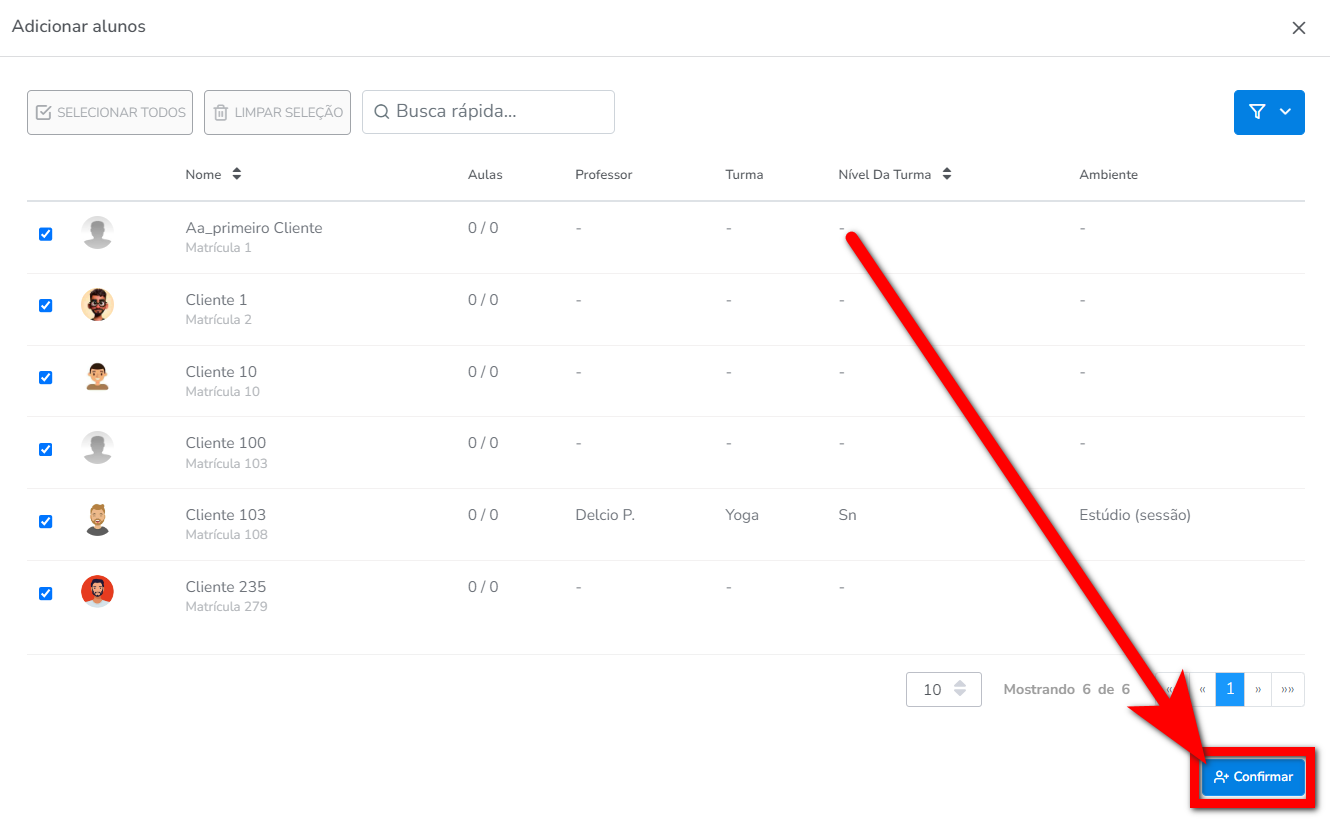Click the name Aa_primeiro Cliente
The image size is (1330, 820).
254,228
